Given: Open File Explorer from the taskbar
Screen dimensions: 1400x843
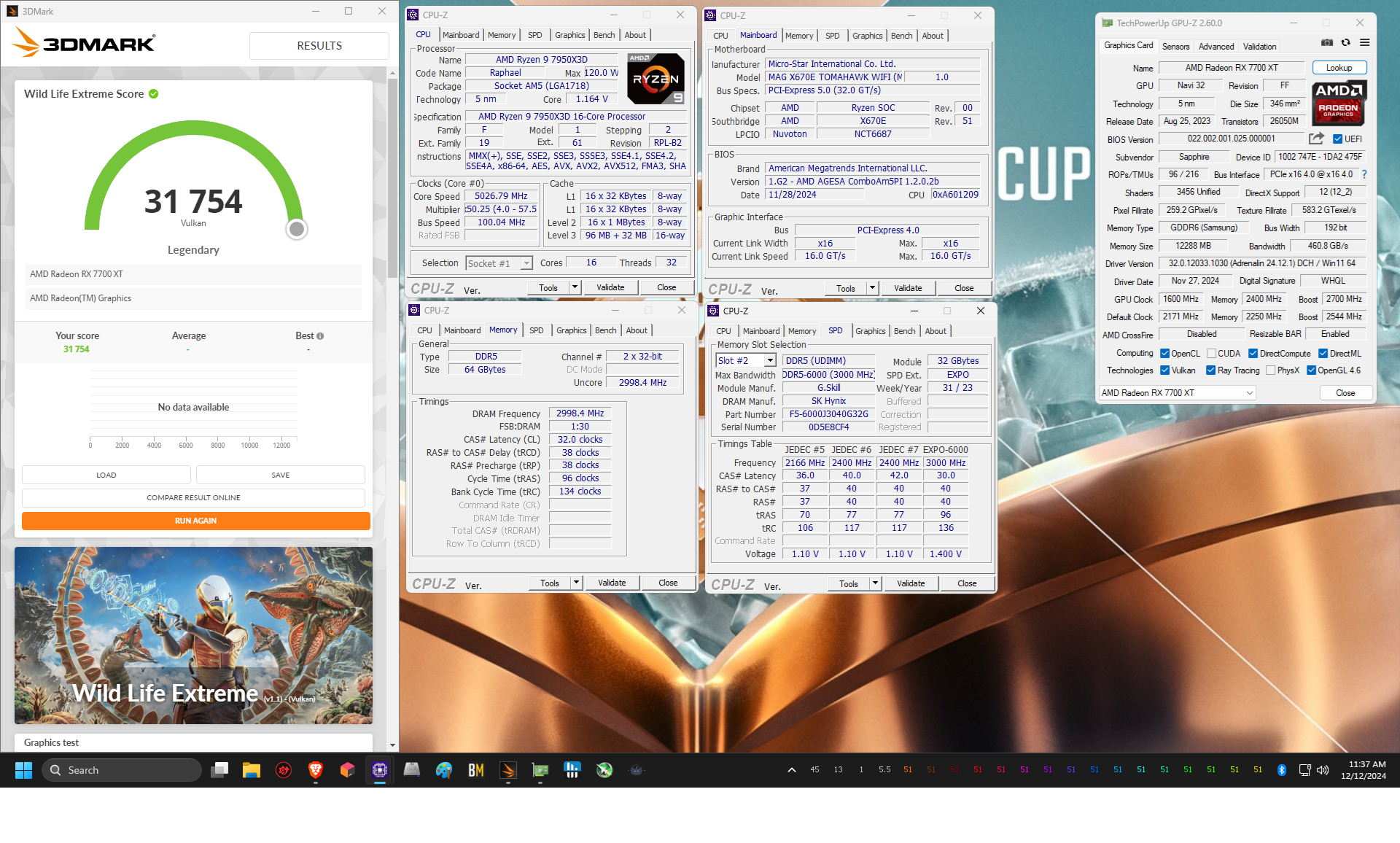Looking at the screenshot, I should (252, 770).
